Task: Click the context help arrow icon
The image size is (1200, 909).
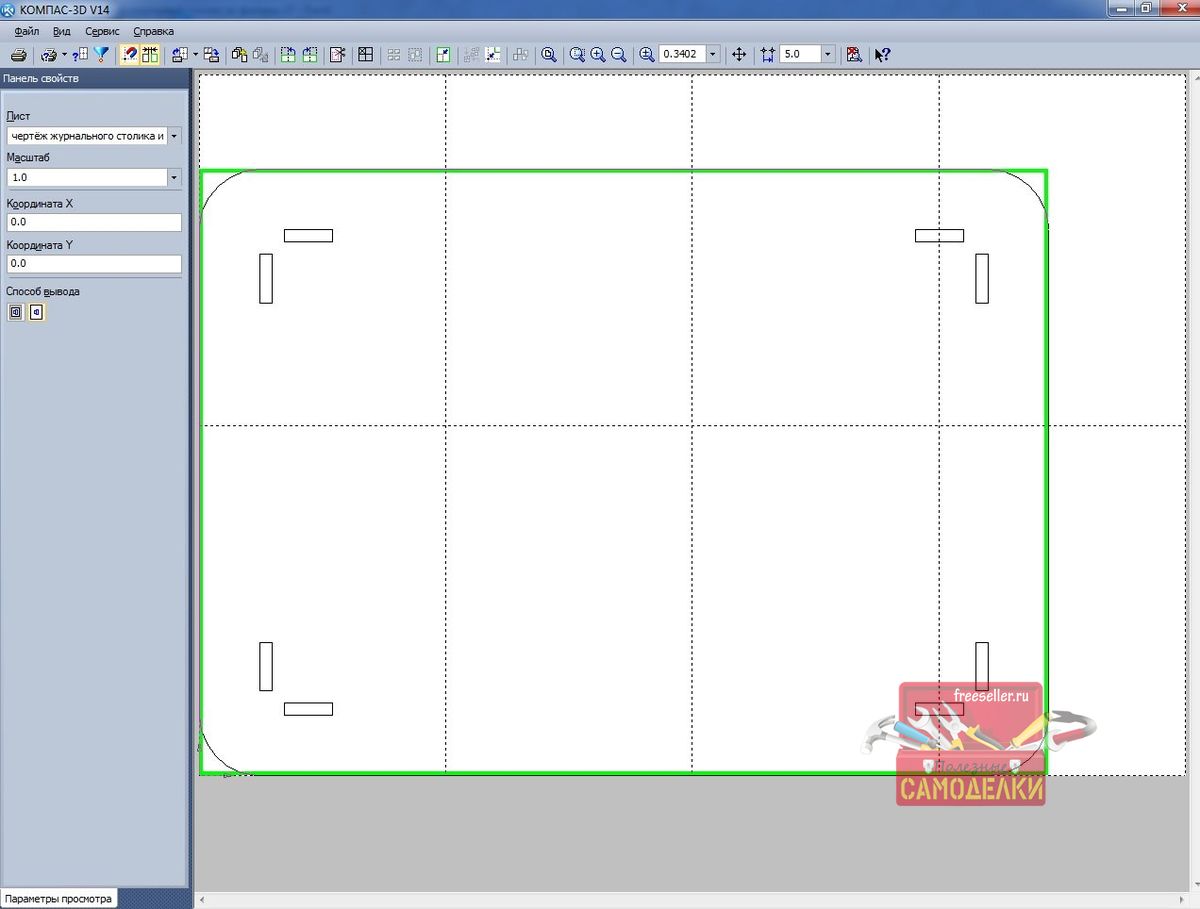Action: click(882, 55)
